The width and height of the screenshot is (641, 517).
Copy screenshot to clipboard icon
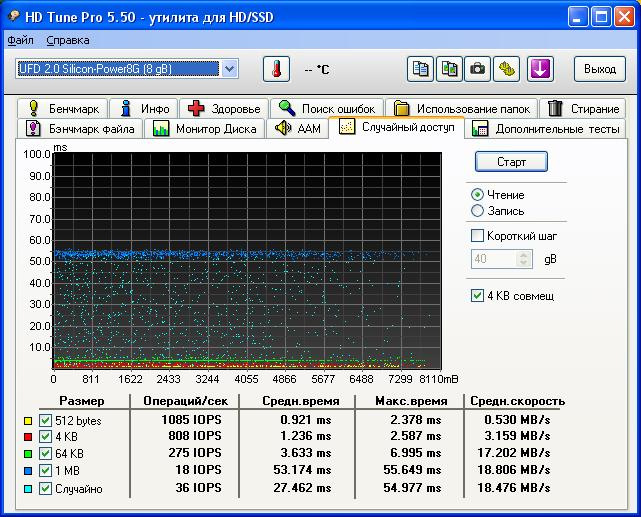pos(449,69)
